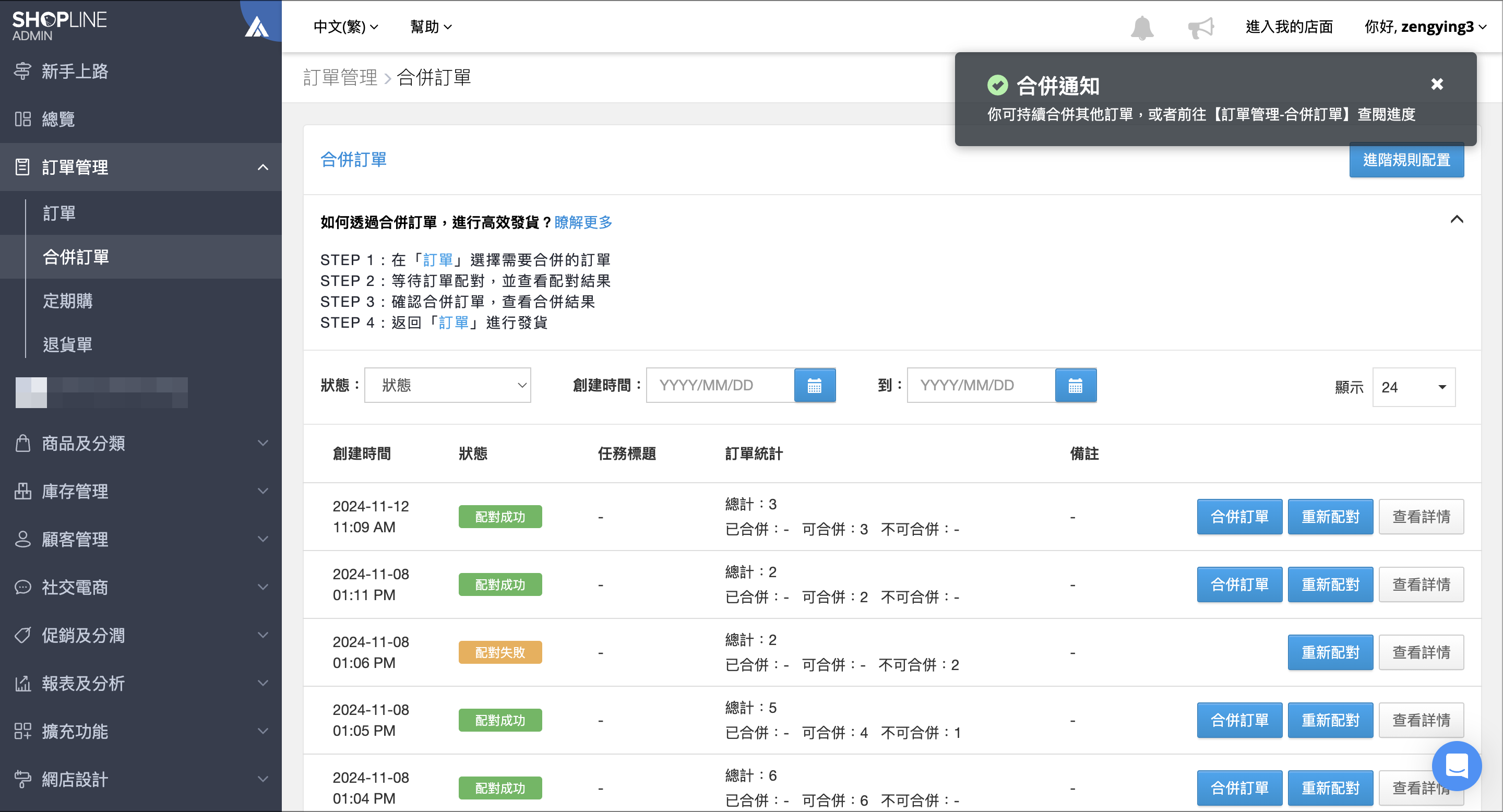Click the 訂單管理 document icon
1503x812 pixels.
22,167
